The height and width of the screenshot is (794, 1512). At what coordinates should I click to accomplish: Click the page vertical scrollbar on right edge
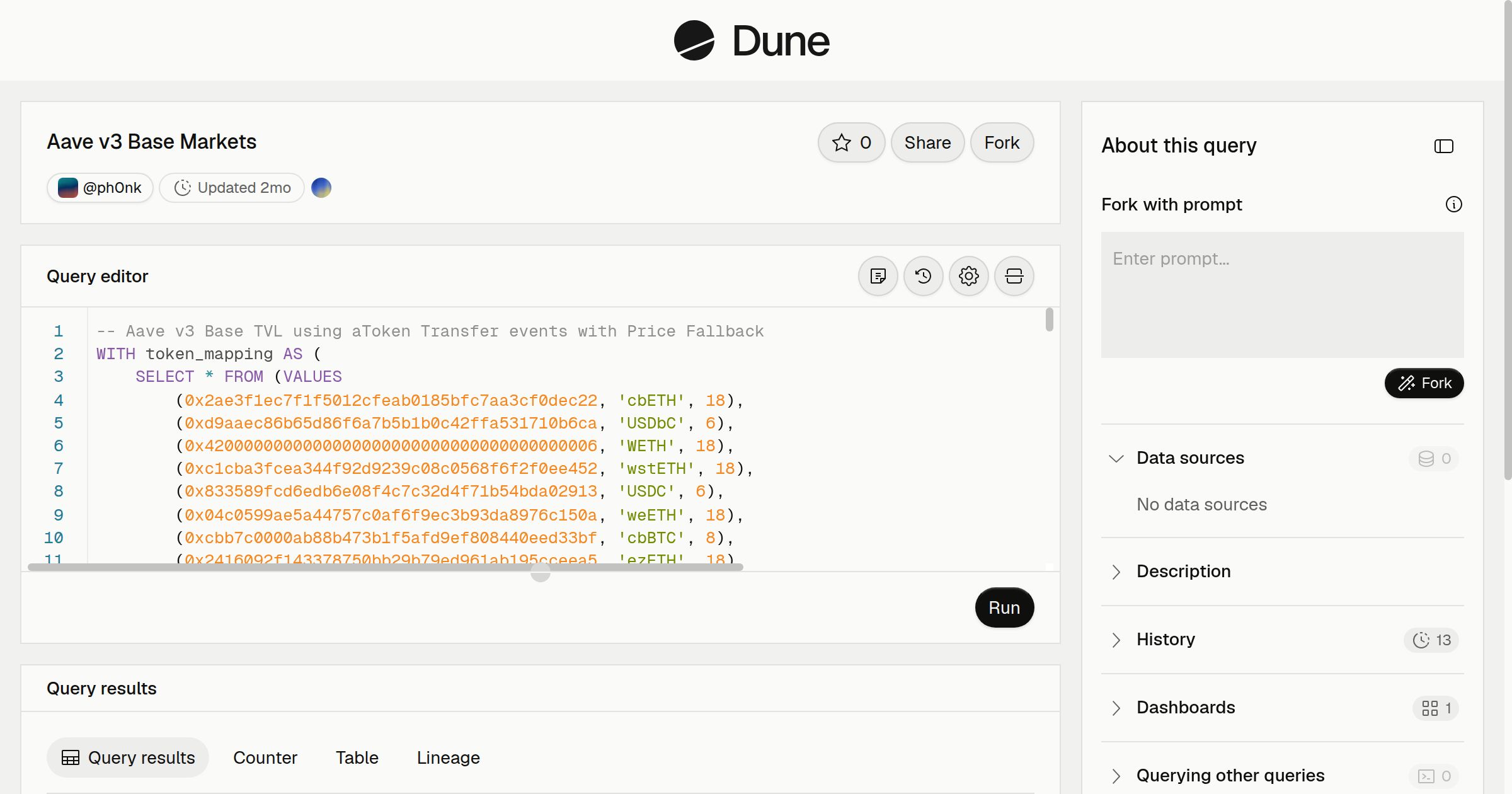click(x=1508, y=239)
